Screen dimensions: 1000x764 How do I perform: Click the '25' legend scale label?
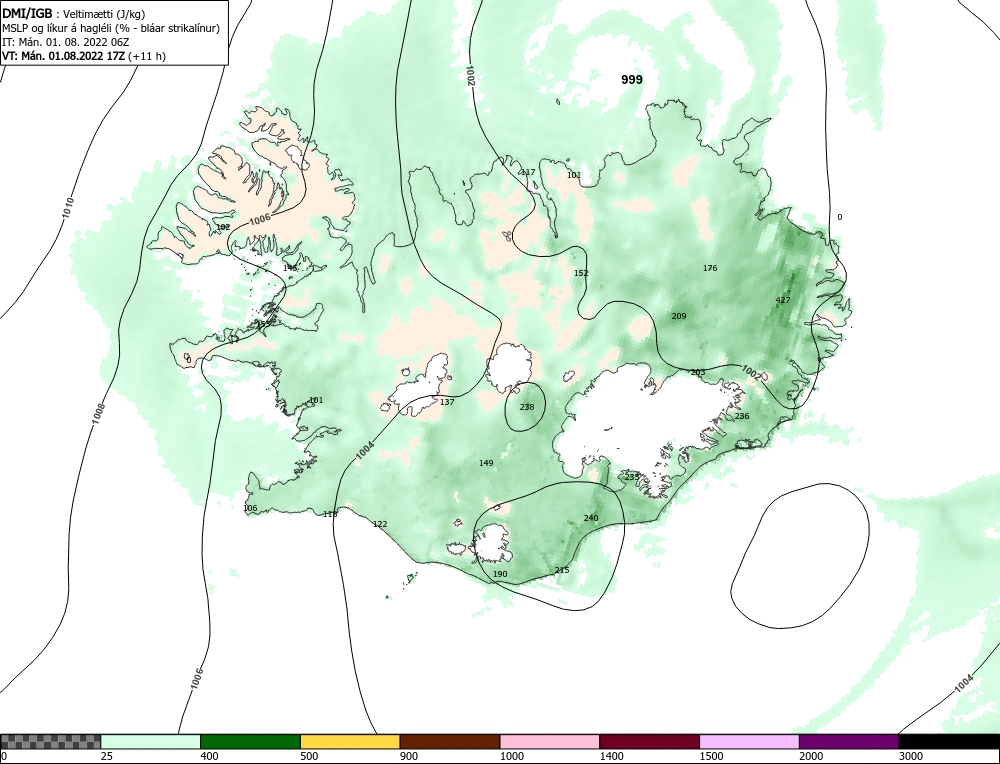105,756
